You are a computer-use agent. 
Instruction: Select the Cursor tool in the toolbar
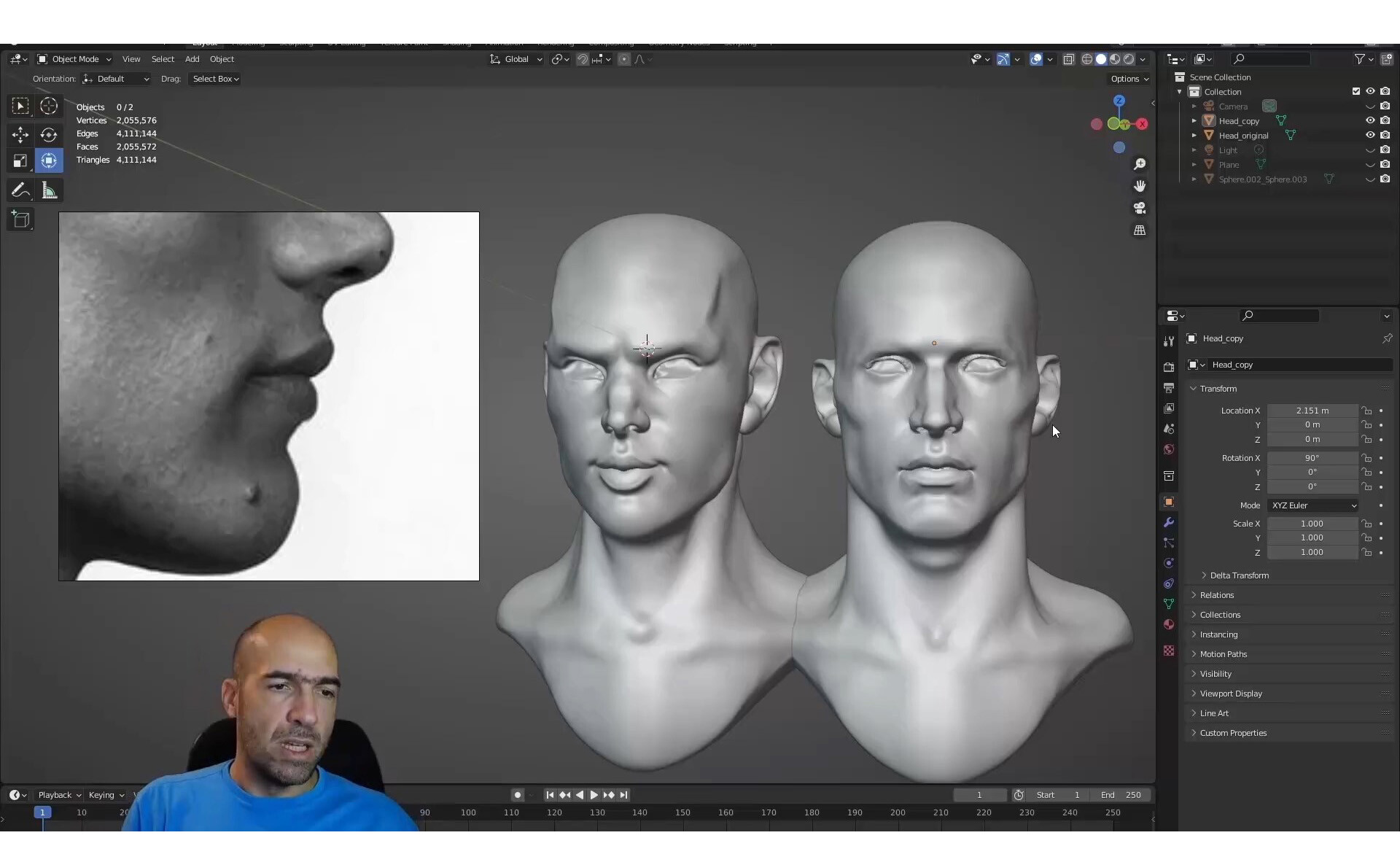click(49, 106)
